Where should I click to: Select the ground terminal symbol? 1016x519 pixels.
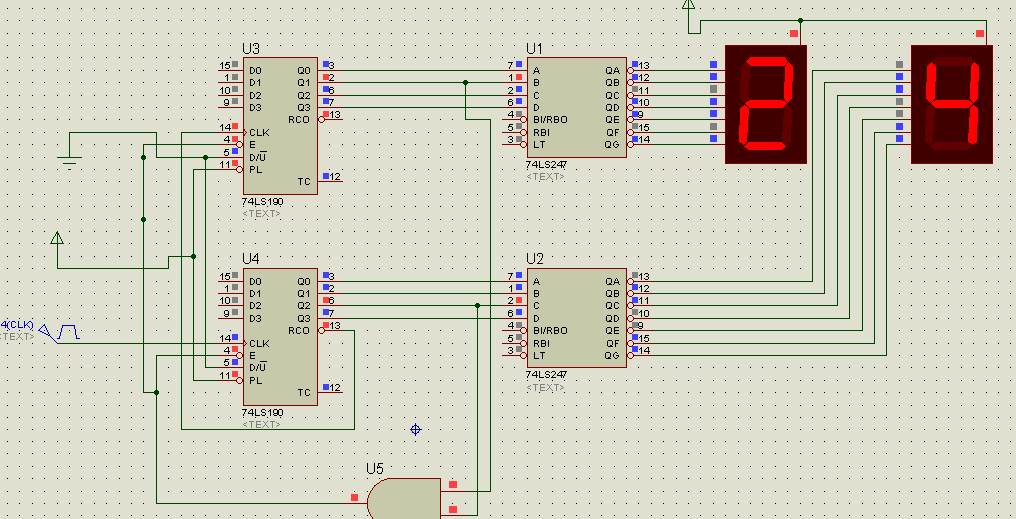pos(69,161)
